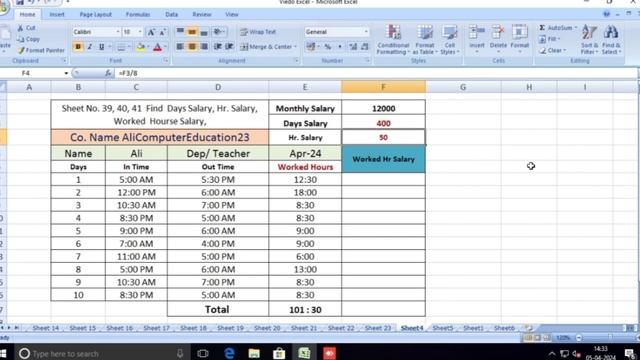
Task: Open the Insert ribbon tab
Action: [57, 14]
